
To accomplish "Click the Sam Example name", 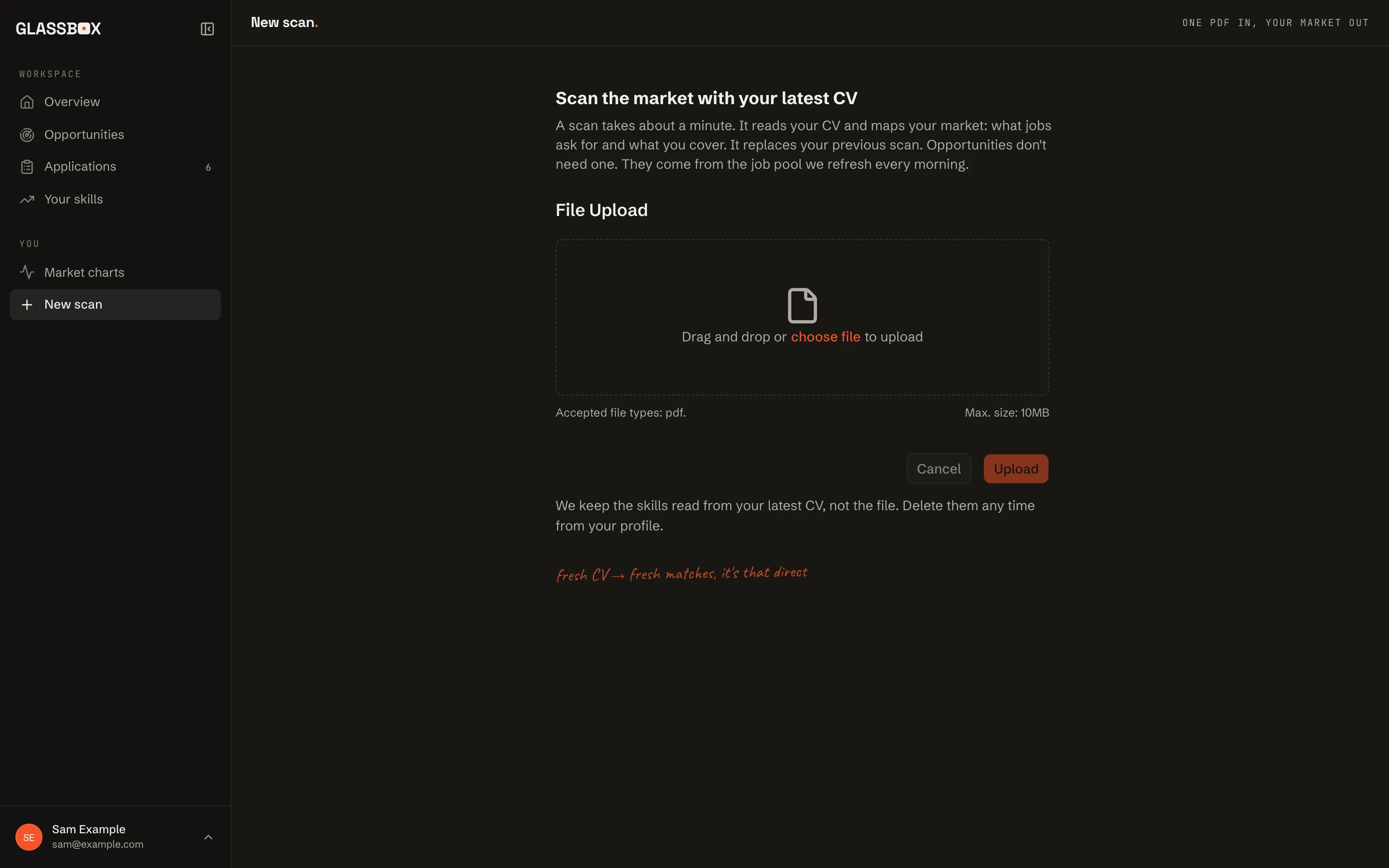I will (88, 829).
